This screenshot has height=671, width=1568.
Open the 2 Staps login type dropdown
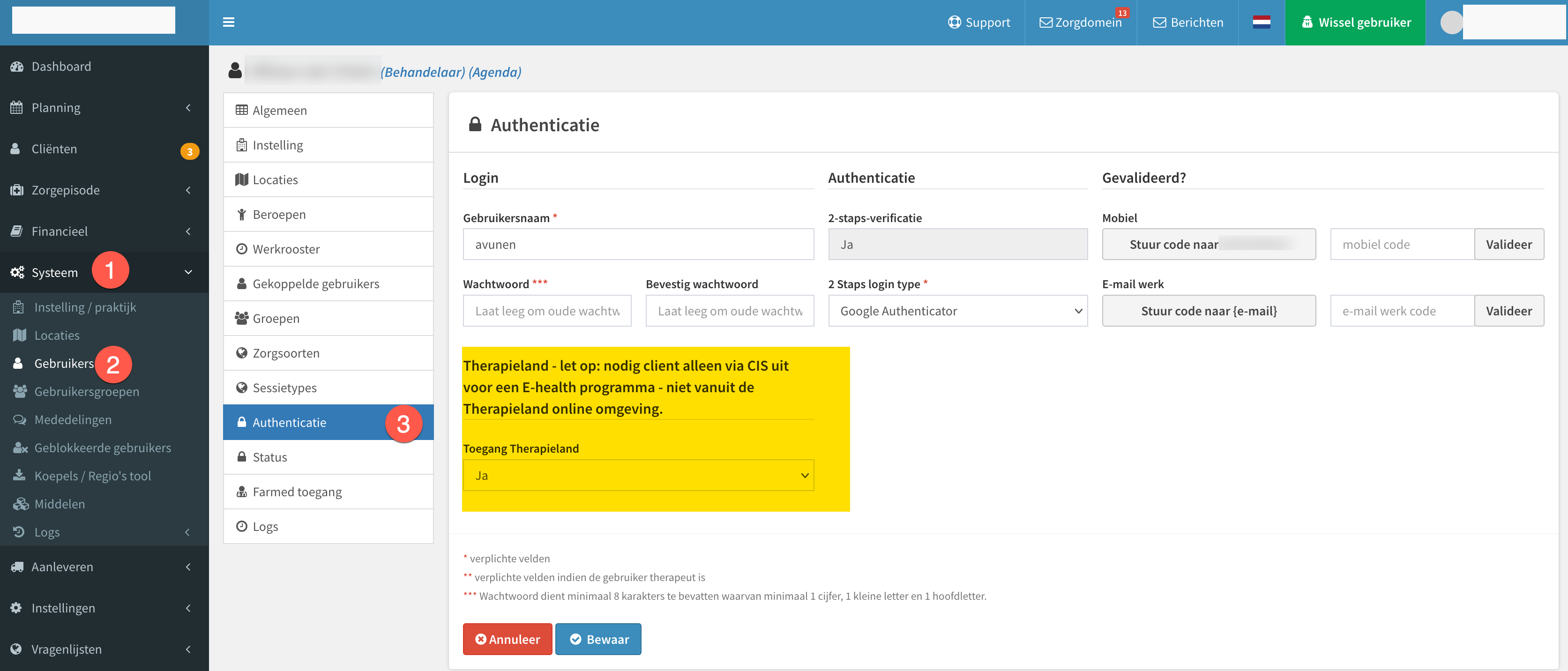(x=957, y=311)
